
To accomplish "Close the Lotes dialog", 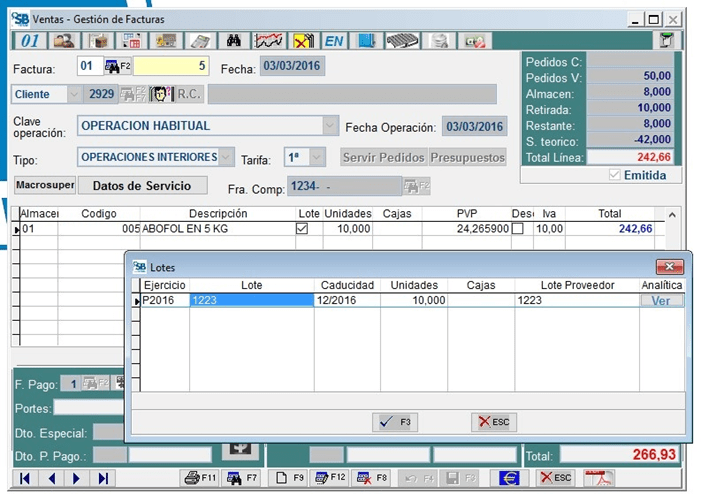I will (x=669, y=266).
